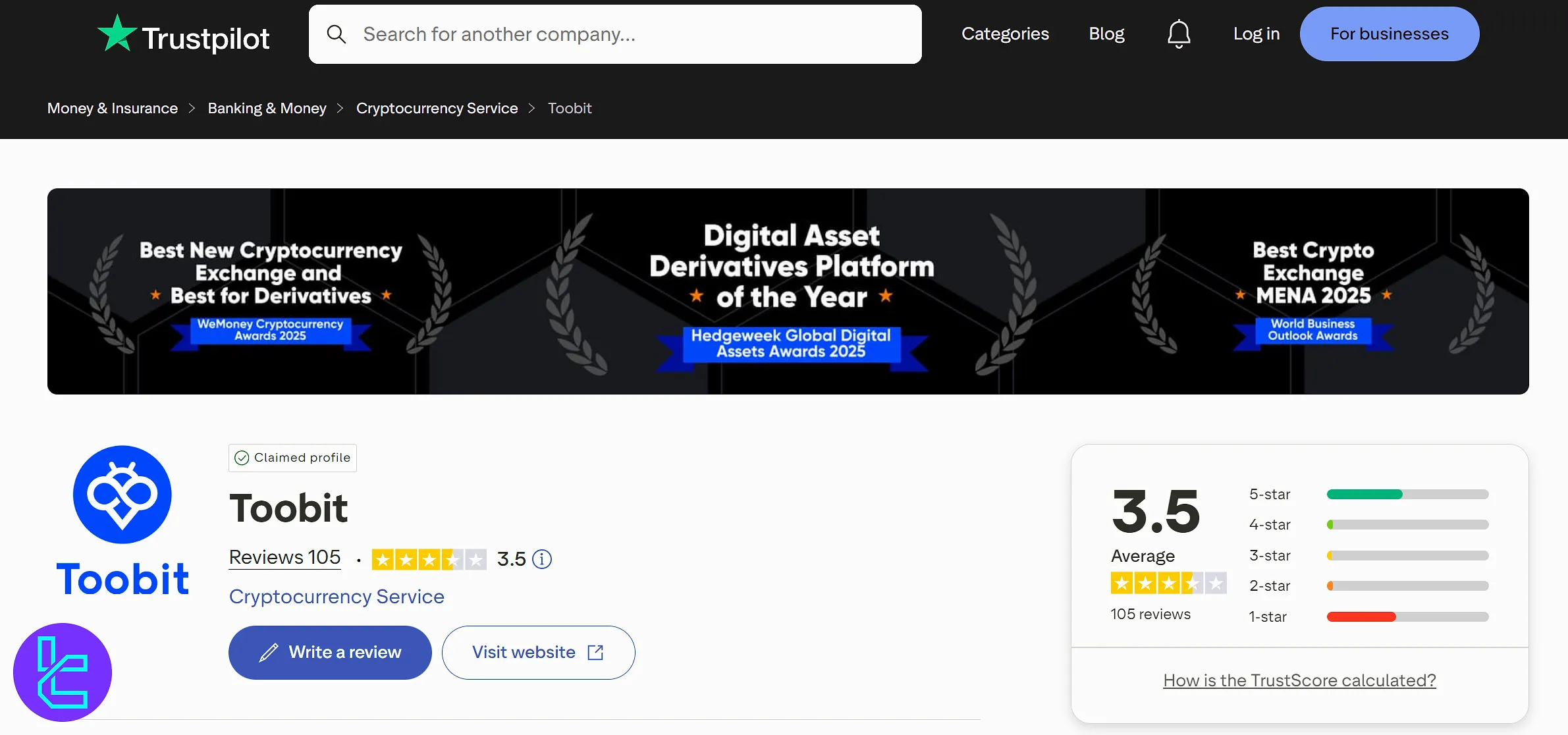Open How is the TrustScore calculated
1568x735 pixels.
click(1299, 680)
